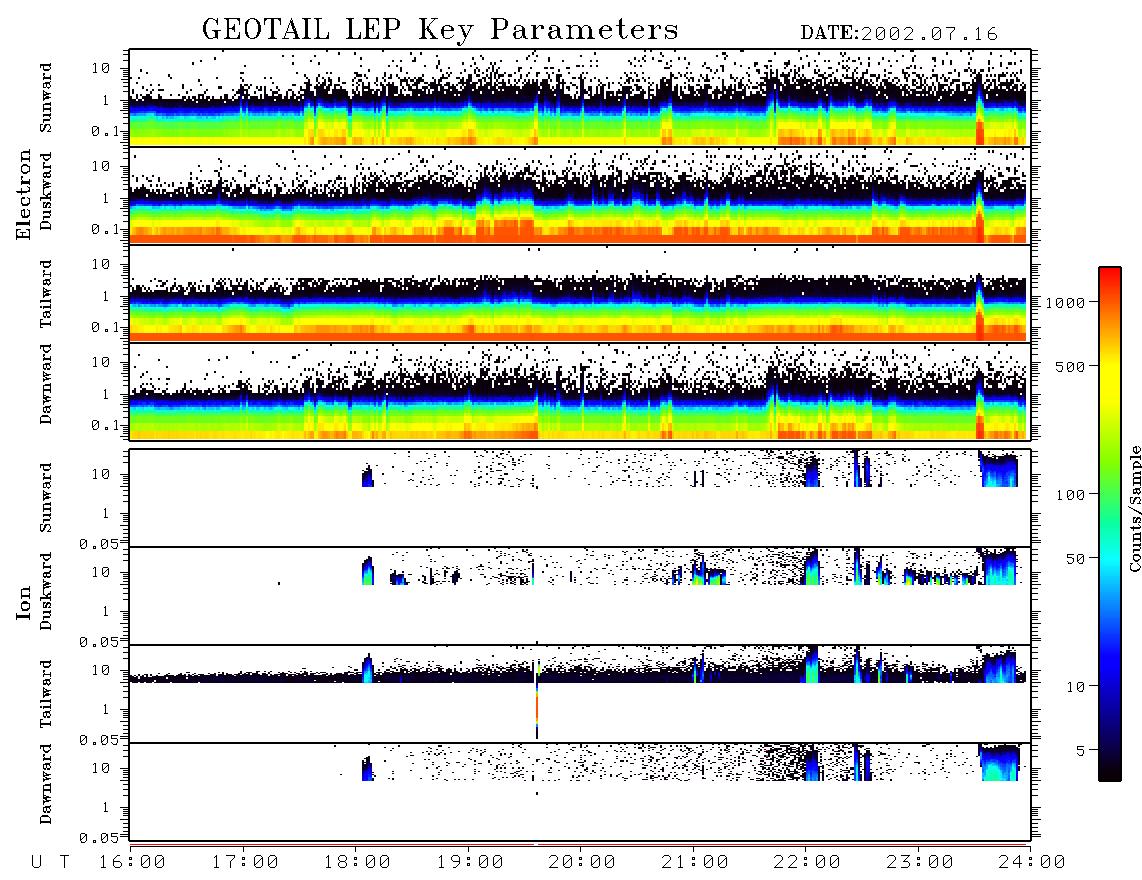Click the 1 tick label on Ion Duskward axis
The image size is (1142, 880).
pyautogui.click(x=106, y=612)
